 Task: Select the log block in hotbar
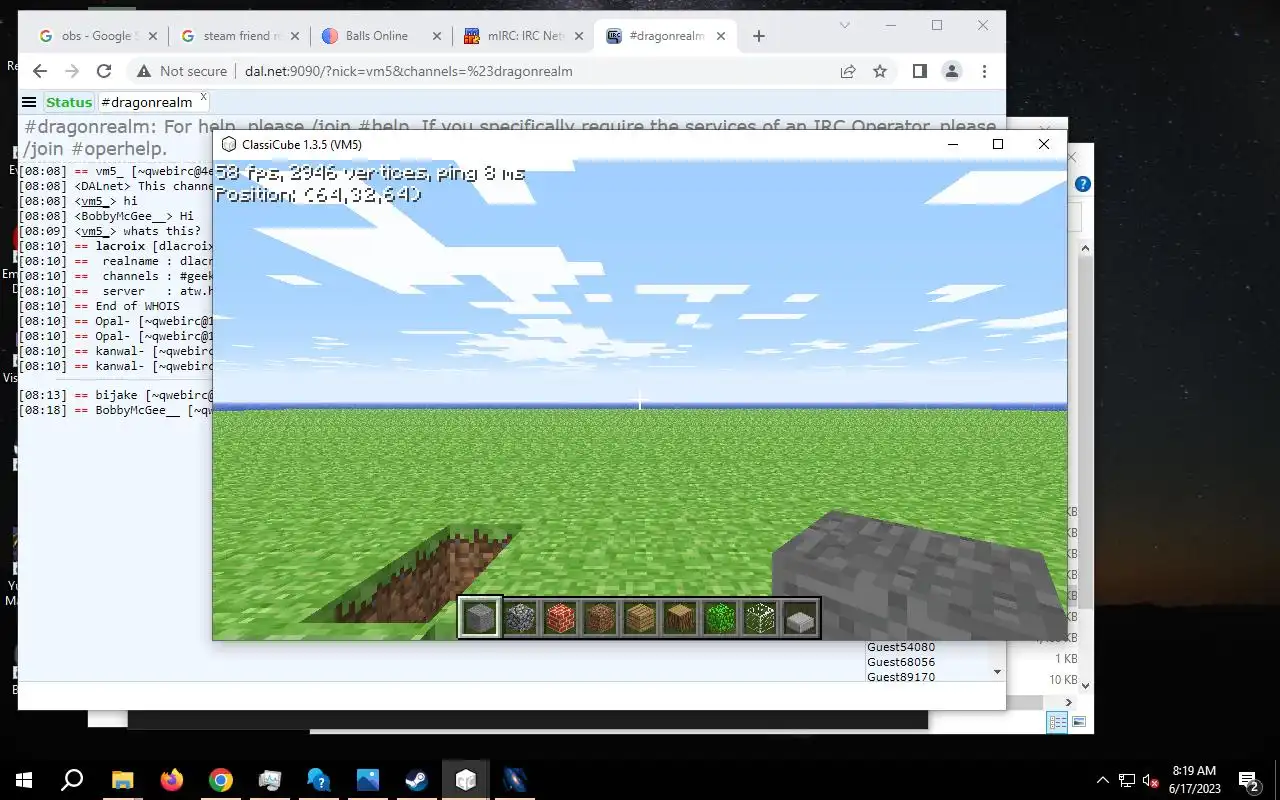pyautogui.click(x=680, y=618)
